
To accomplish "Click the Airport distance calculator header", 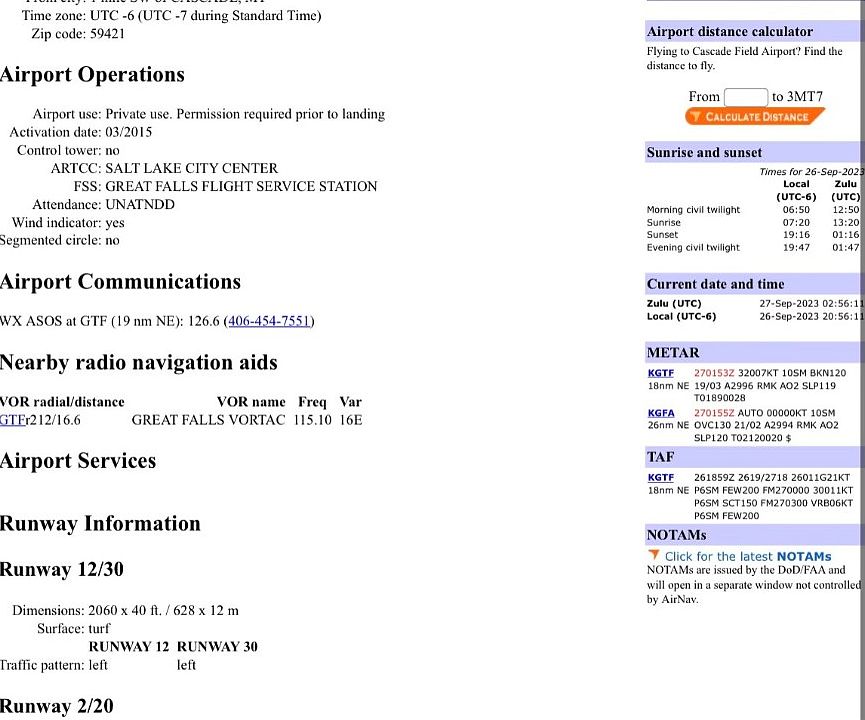I will tap(729, 32).
